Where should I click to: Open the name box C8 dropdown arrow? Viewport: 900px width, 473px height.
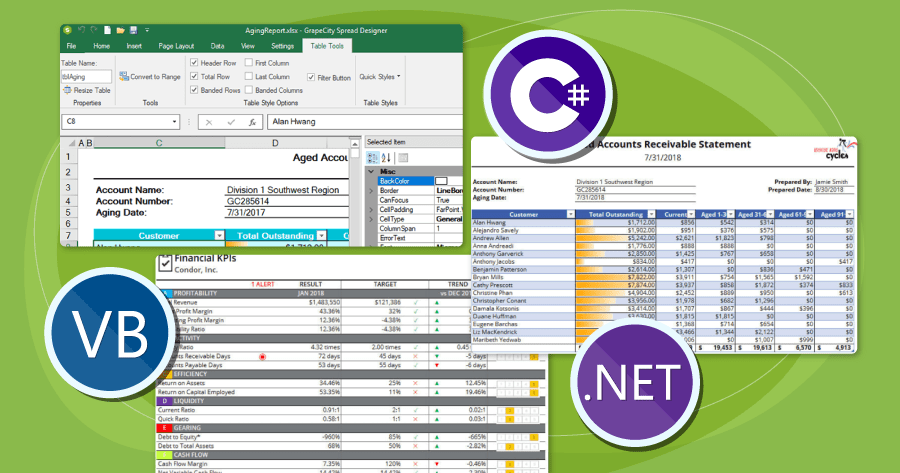coord(174,122)
